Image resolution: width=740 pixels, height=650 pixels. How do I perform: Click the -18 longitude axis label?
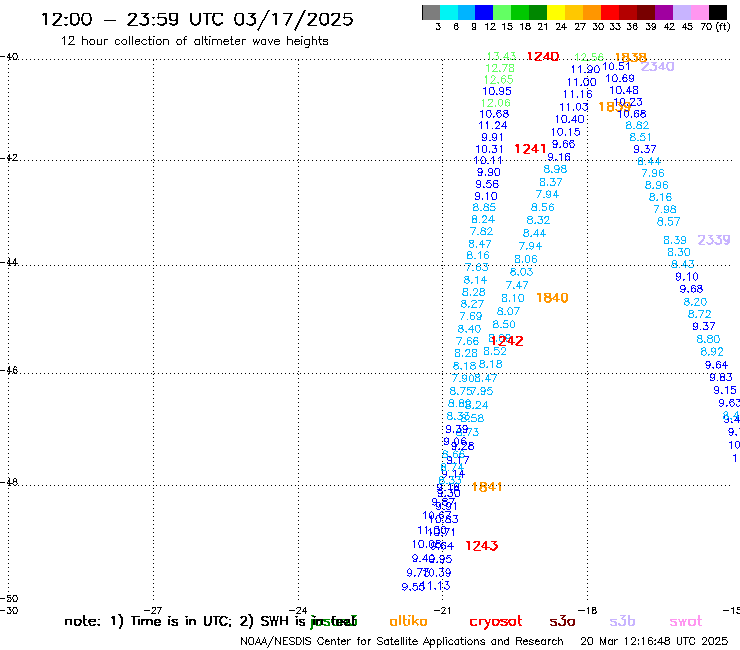point(588,610)
